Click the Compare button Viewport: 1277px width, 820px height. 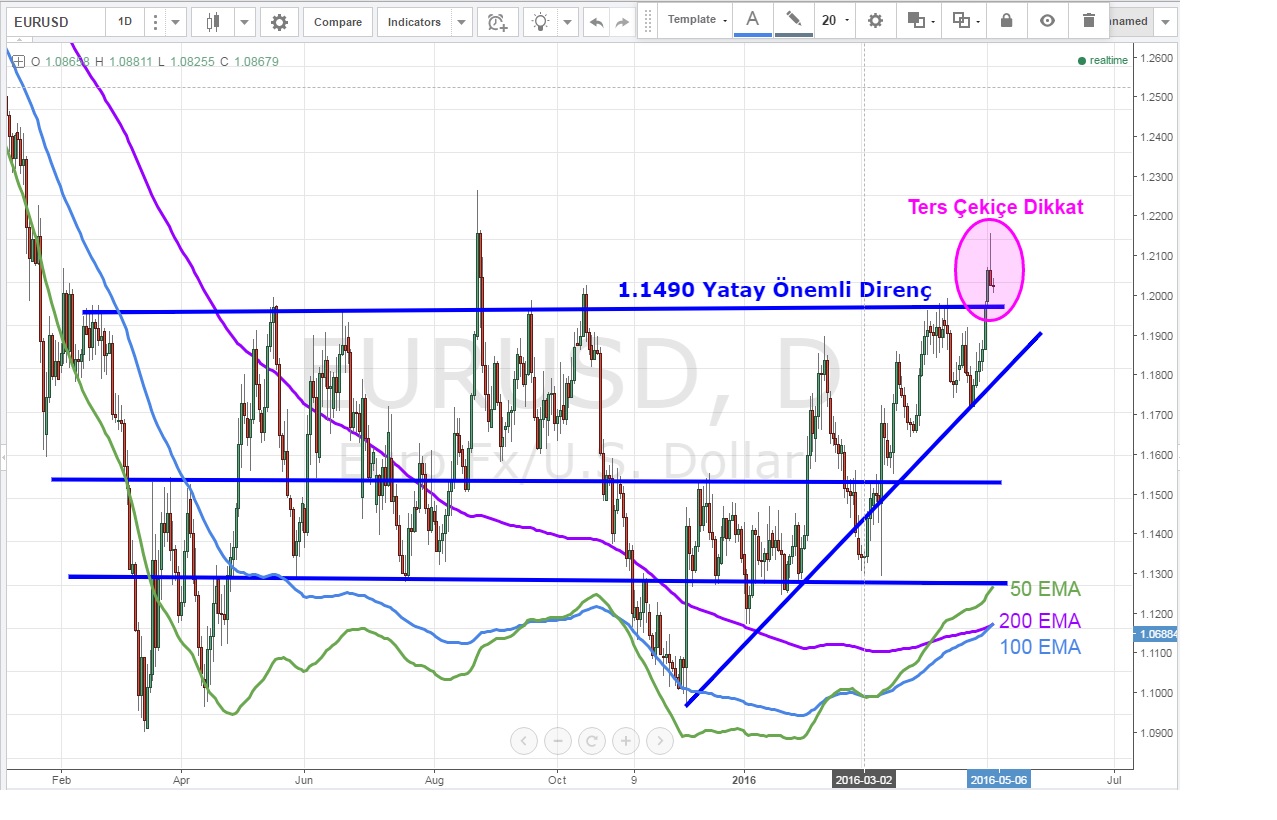click(x=338, y=22)
